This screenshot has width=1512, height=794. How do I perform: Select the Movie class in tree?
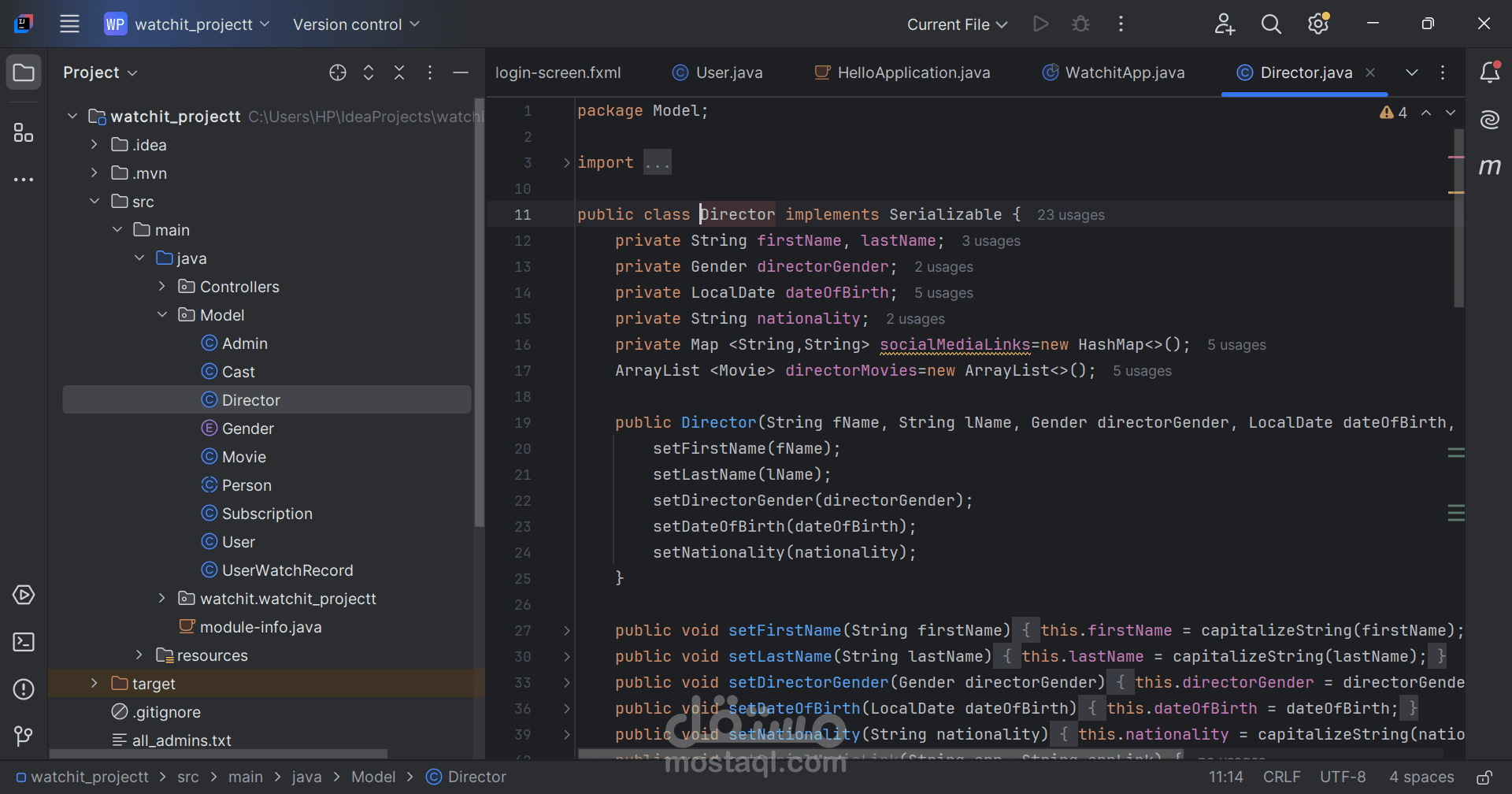click(243, 457)
